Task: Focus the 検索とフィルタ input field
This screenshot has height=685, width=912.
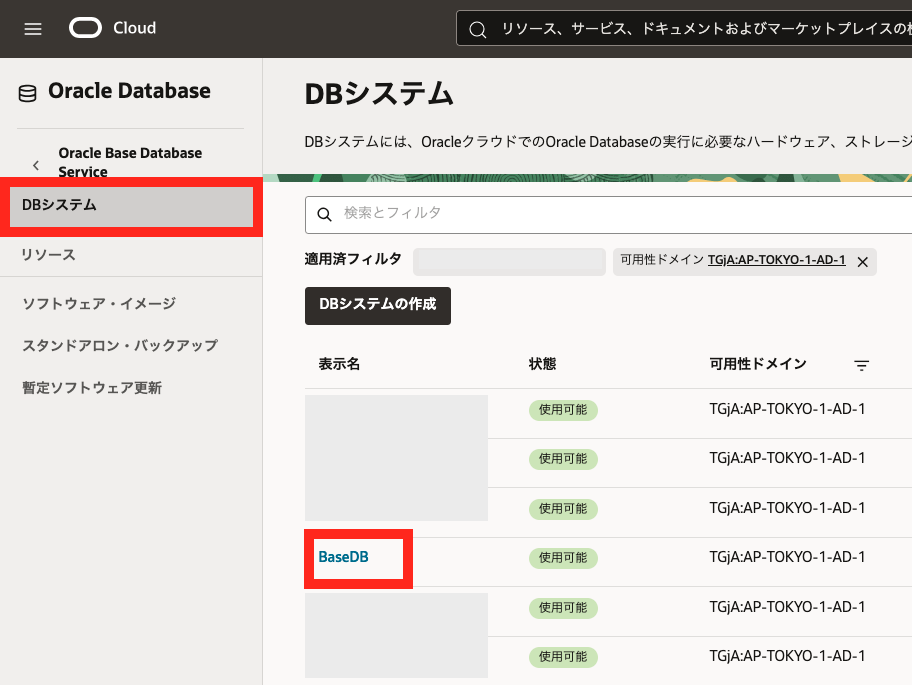Action: coord(620,214)
